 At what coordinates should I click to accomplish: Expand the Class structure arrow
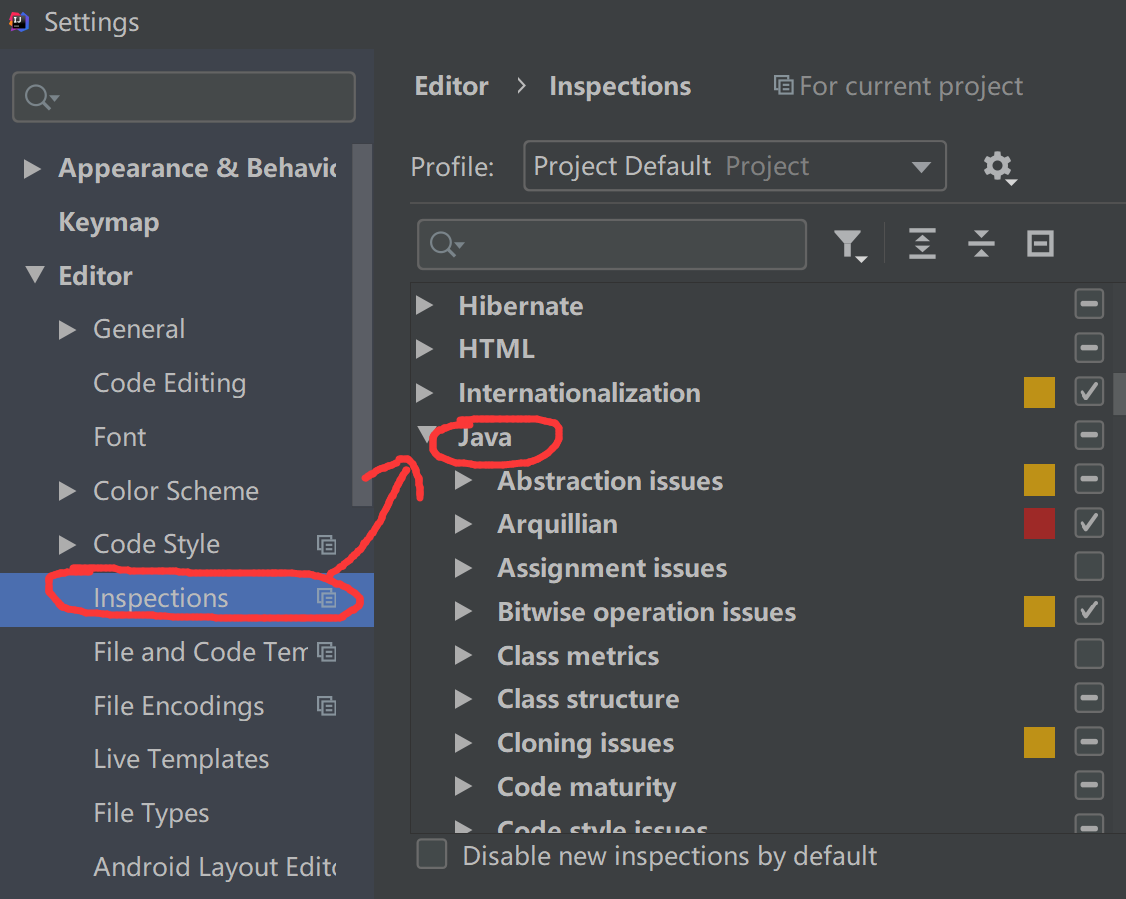pyautogui.click(x=463, y=699)
